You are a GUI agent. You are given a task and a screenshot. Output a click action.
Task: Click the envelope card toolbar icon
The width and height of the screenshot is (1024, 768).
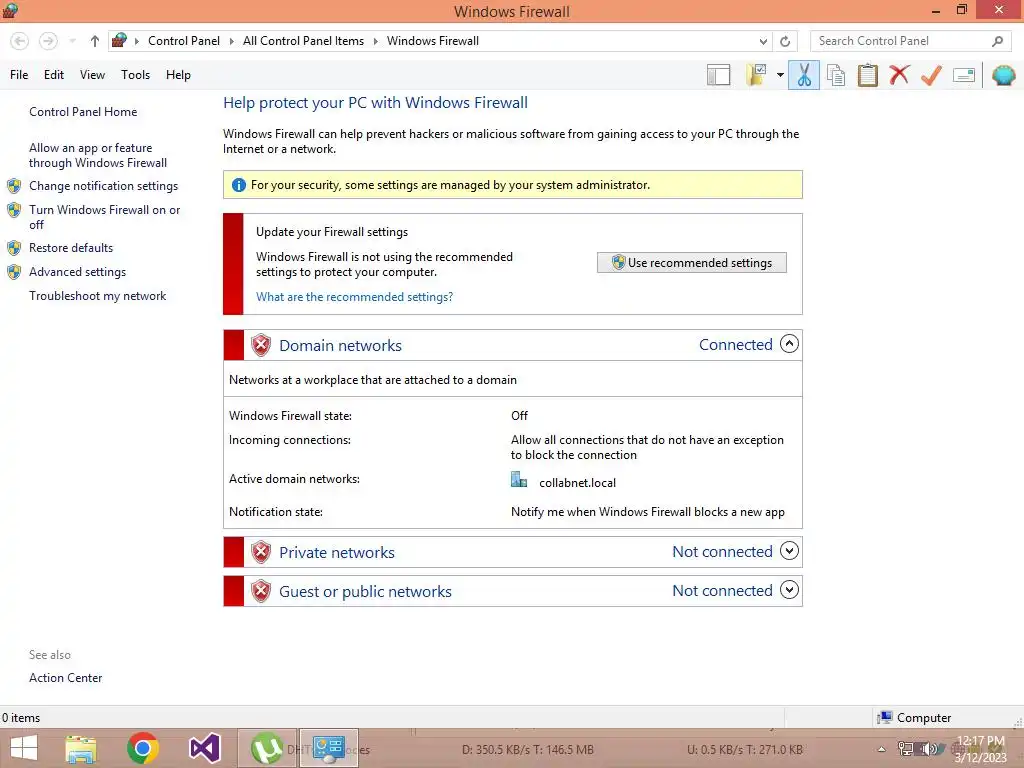964,76
